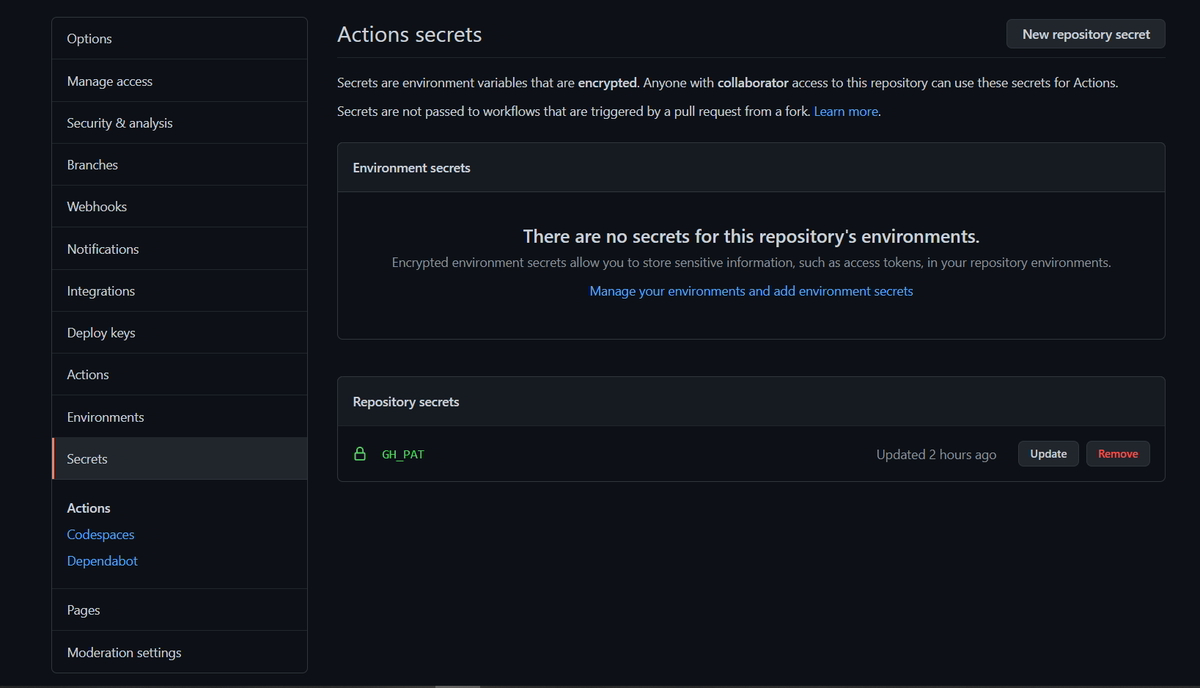
Task: Open the Pages settings section
Action: tap(83, 609)
